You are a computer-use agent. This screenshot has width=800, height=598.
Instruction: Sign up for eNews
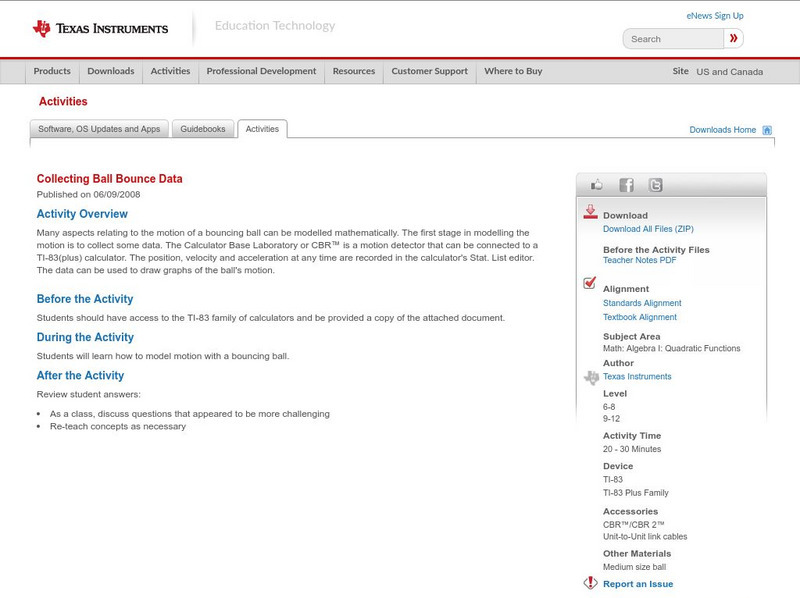[x=714, y=15]
